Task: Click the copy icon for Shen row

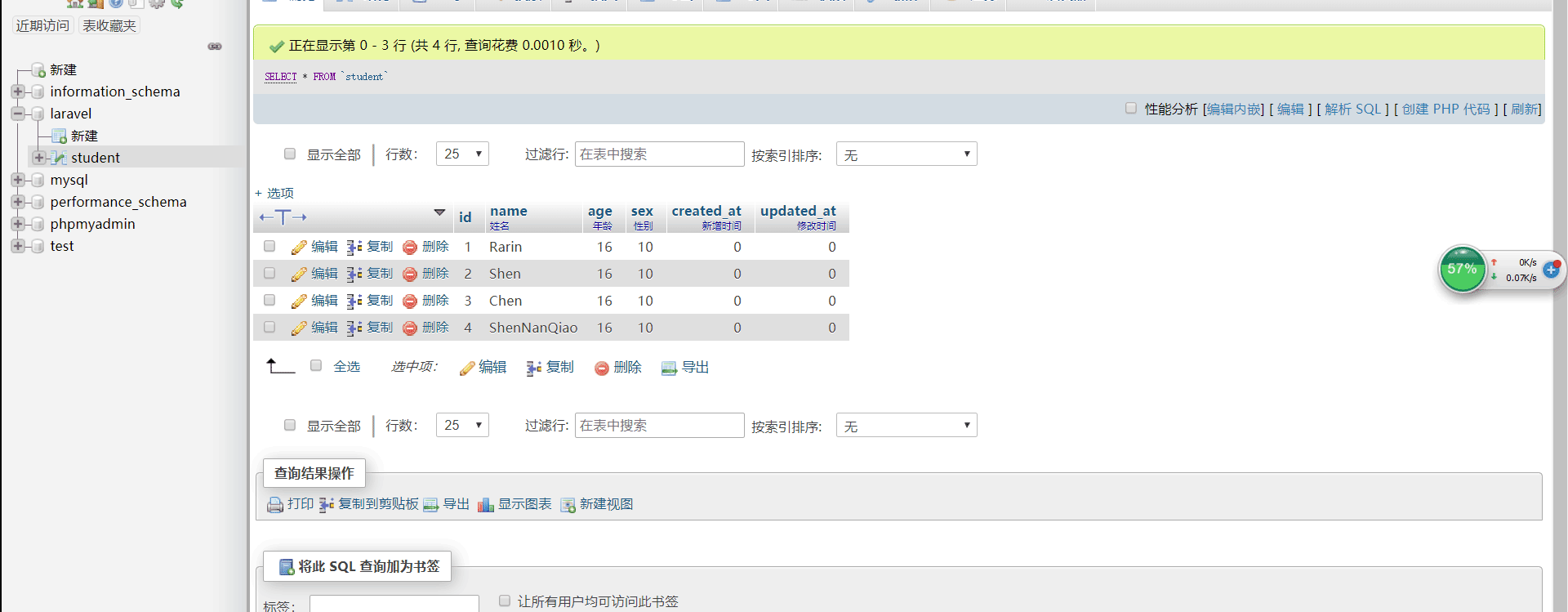Action: (x=354, y=275)
